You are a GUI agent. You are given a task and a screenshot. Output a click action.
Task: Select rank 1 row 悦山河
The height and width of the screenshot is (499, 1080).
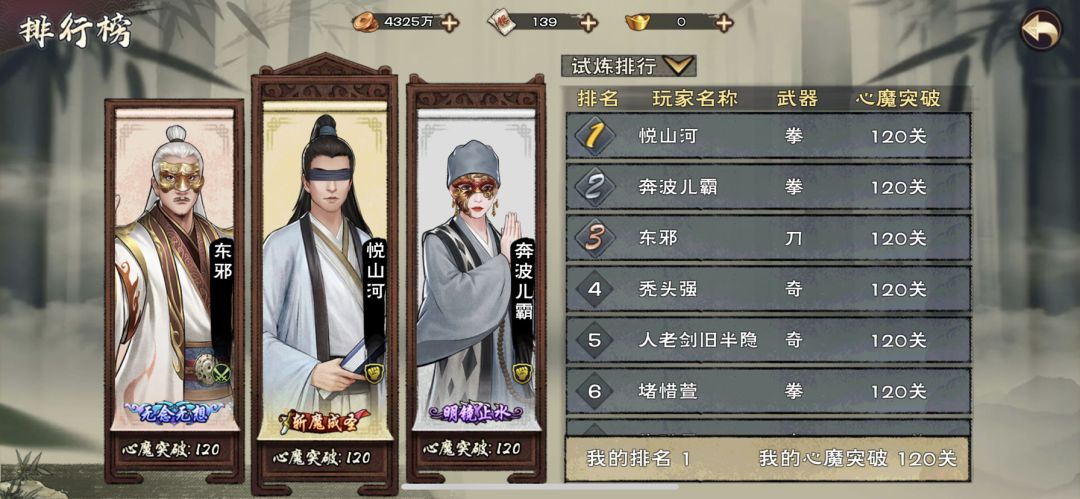(768, 136)
